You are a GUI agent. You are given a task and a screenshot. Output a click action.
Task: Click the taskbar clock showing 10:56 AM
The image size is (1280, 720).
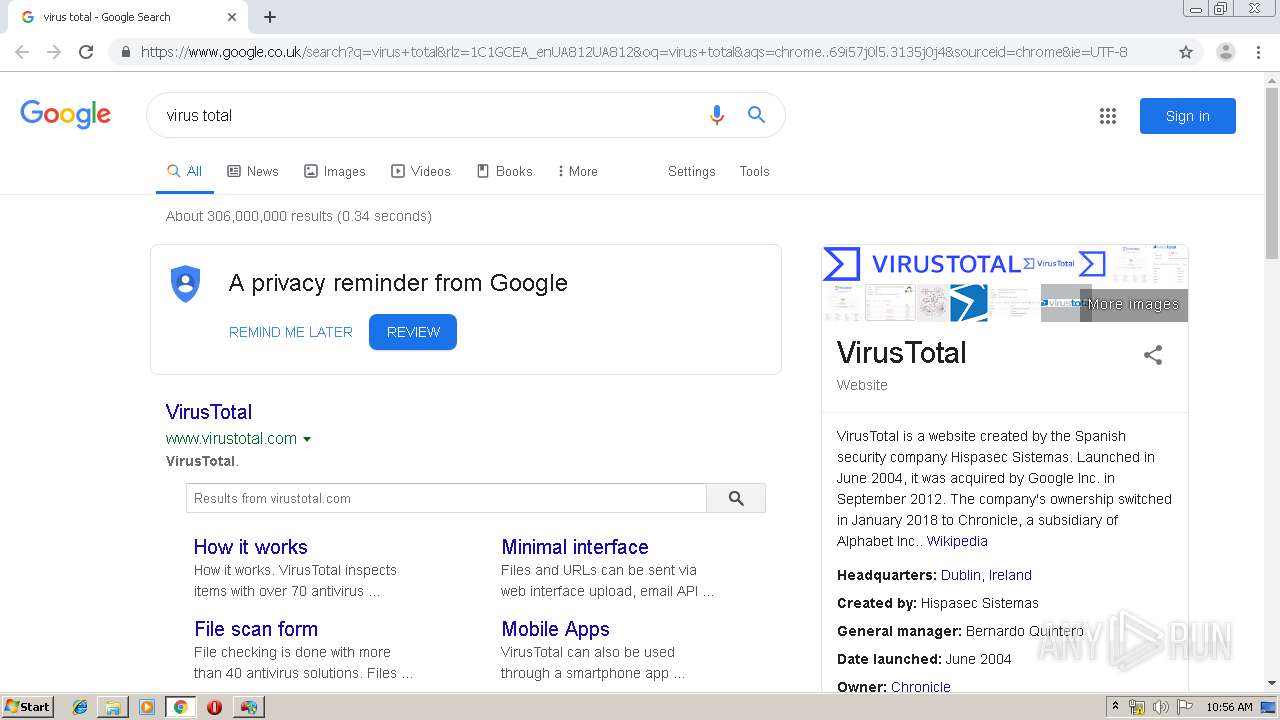pyautogui.click(x=1229, y=707)
